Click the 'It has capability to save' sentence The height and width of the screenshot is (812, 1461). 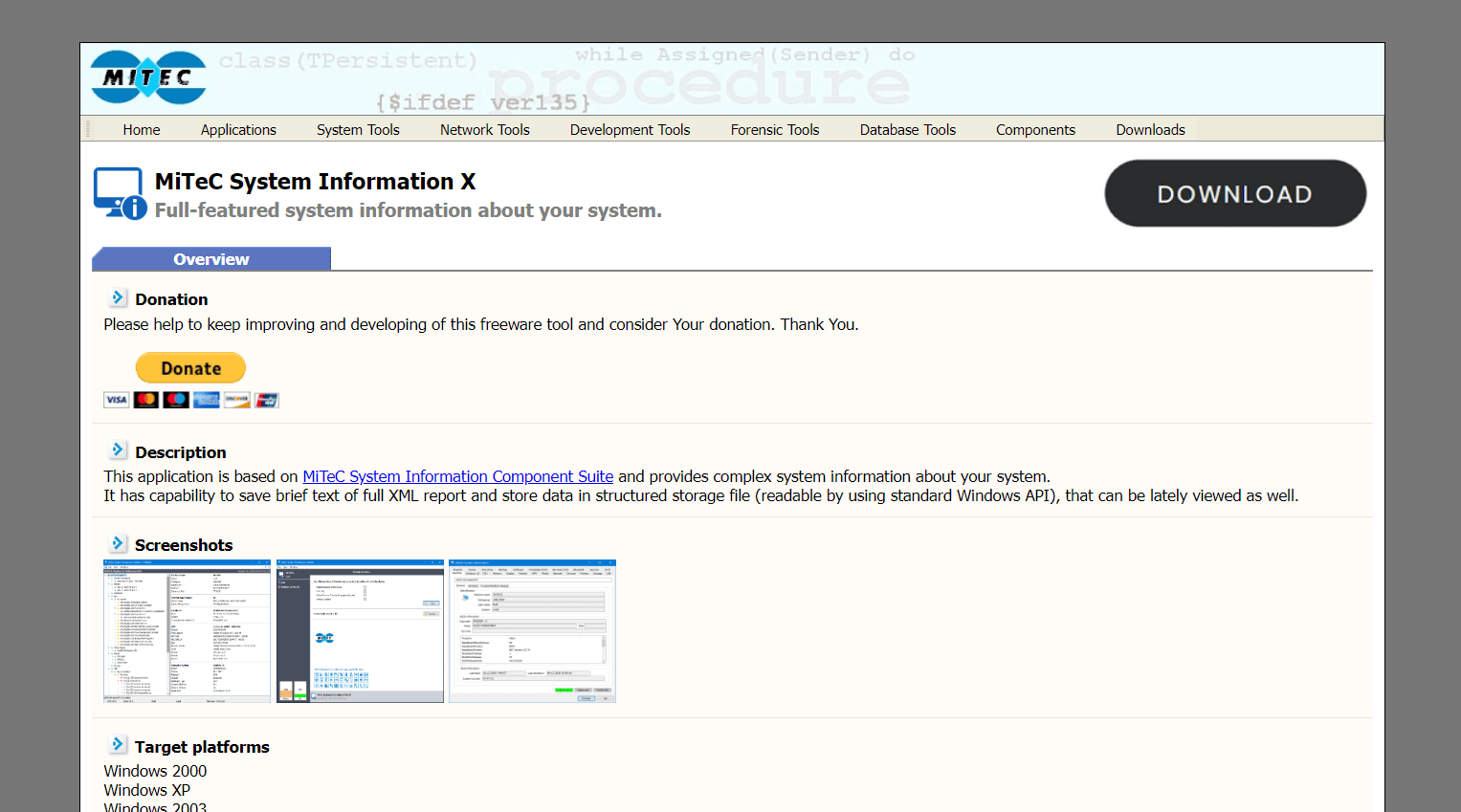701,495
